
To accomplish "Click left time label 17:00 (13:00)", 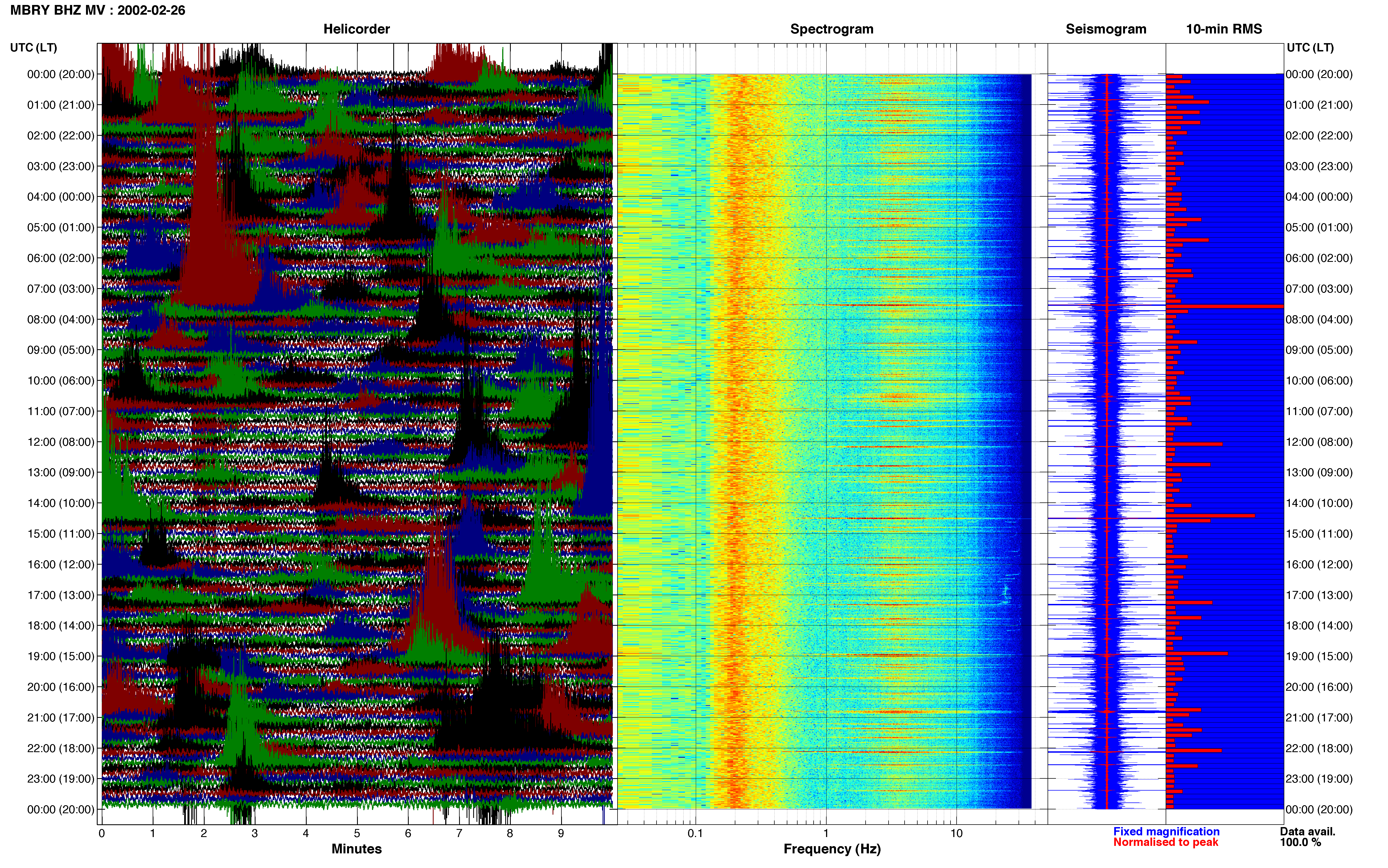I will click(61, 595).
